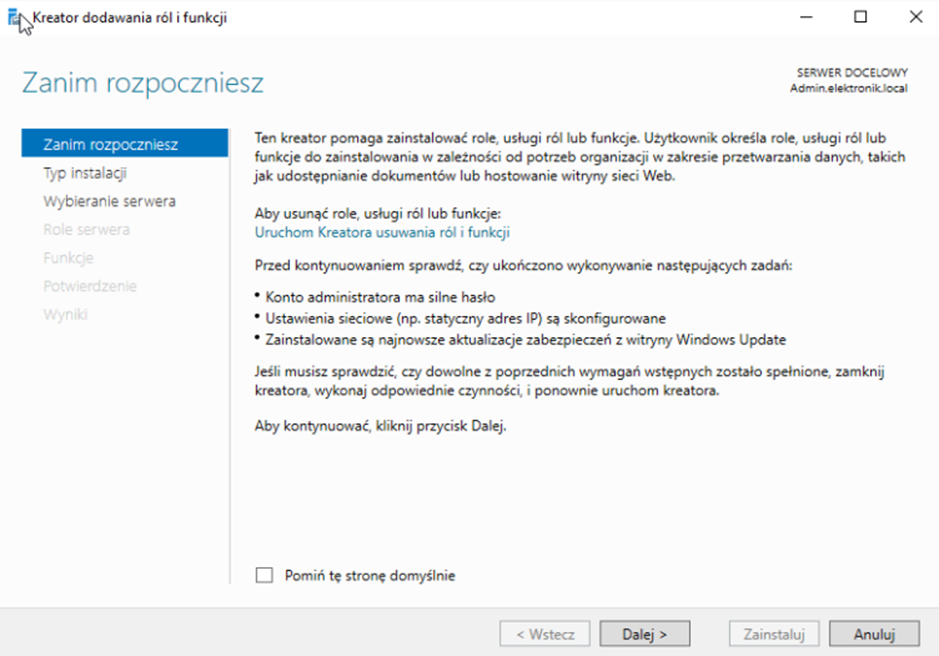Click the wizard icon in the title bar
The height and width of the screenshot is (656, 939).
click(x=15, y=18)
